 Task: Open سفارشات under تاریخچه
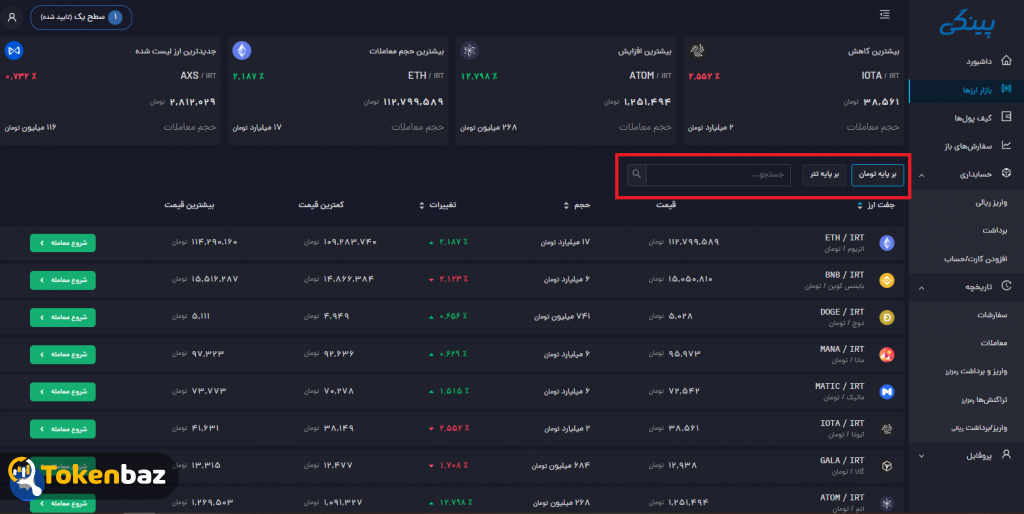[x=992, y=315]
